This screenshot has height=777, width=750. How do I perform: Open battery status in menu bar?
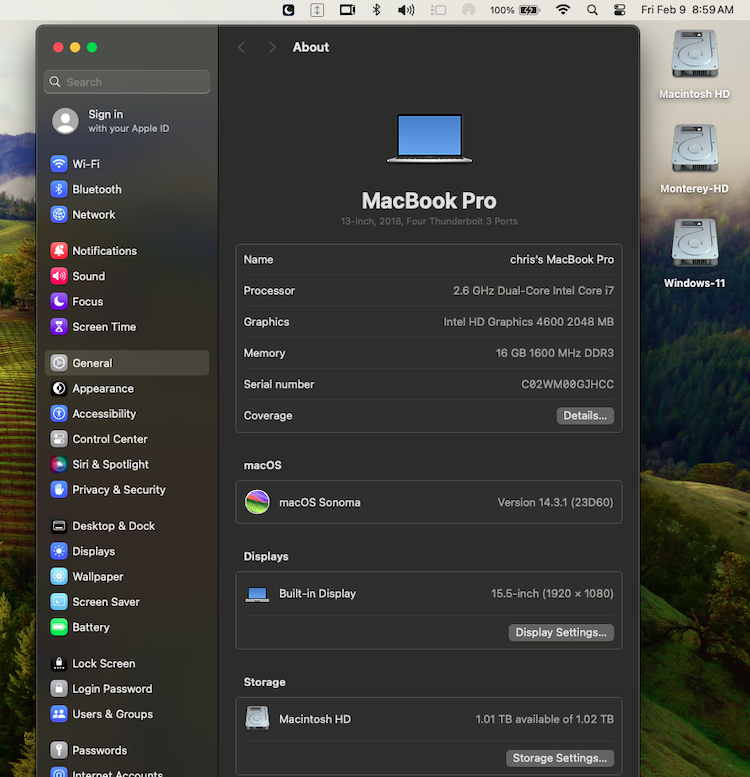point(515,10)
